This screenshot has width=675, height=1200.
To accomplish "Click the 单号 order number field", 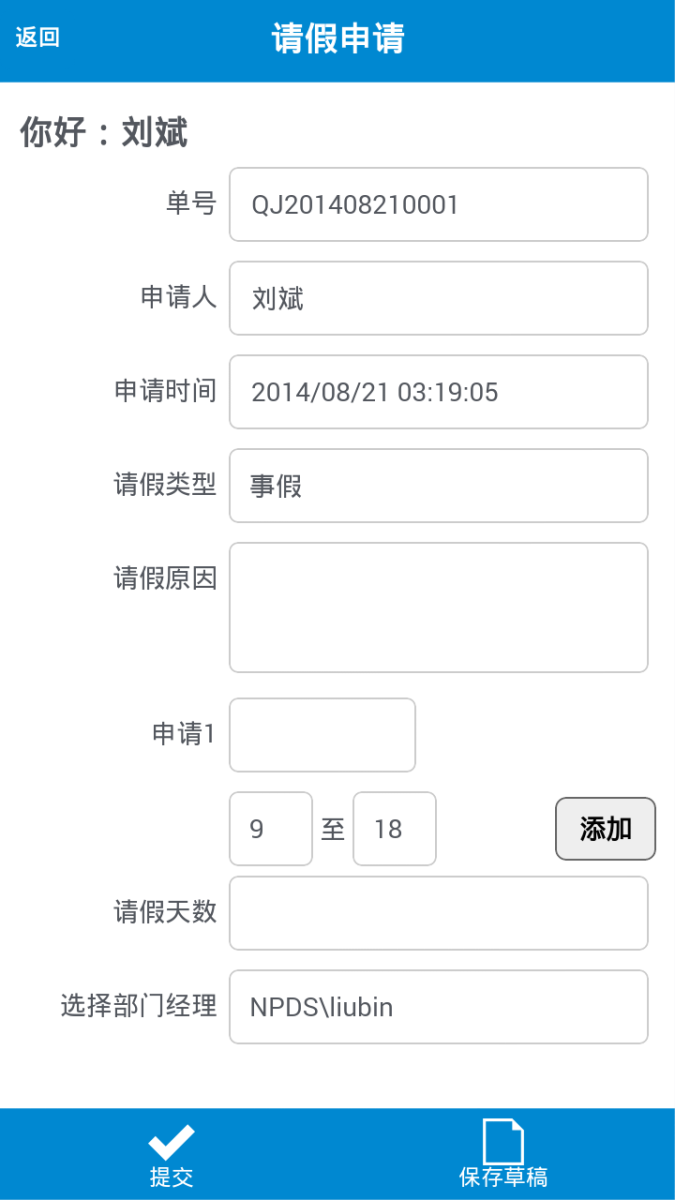I will pos(438,205).
